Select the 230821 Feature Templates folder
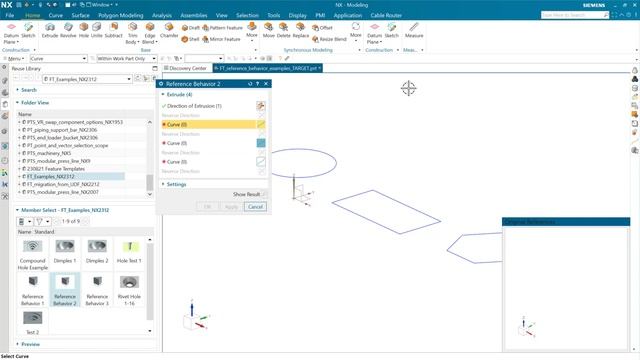The width and height of the screenshot is (640, 360). [x=56, y=169]
